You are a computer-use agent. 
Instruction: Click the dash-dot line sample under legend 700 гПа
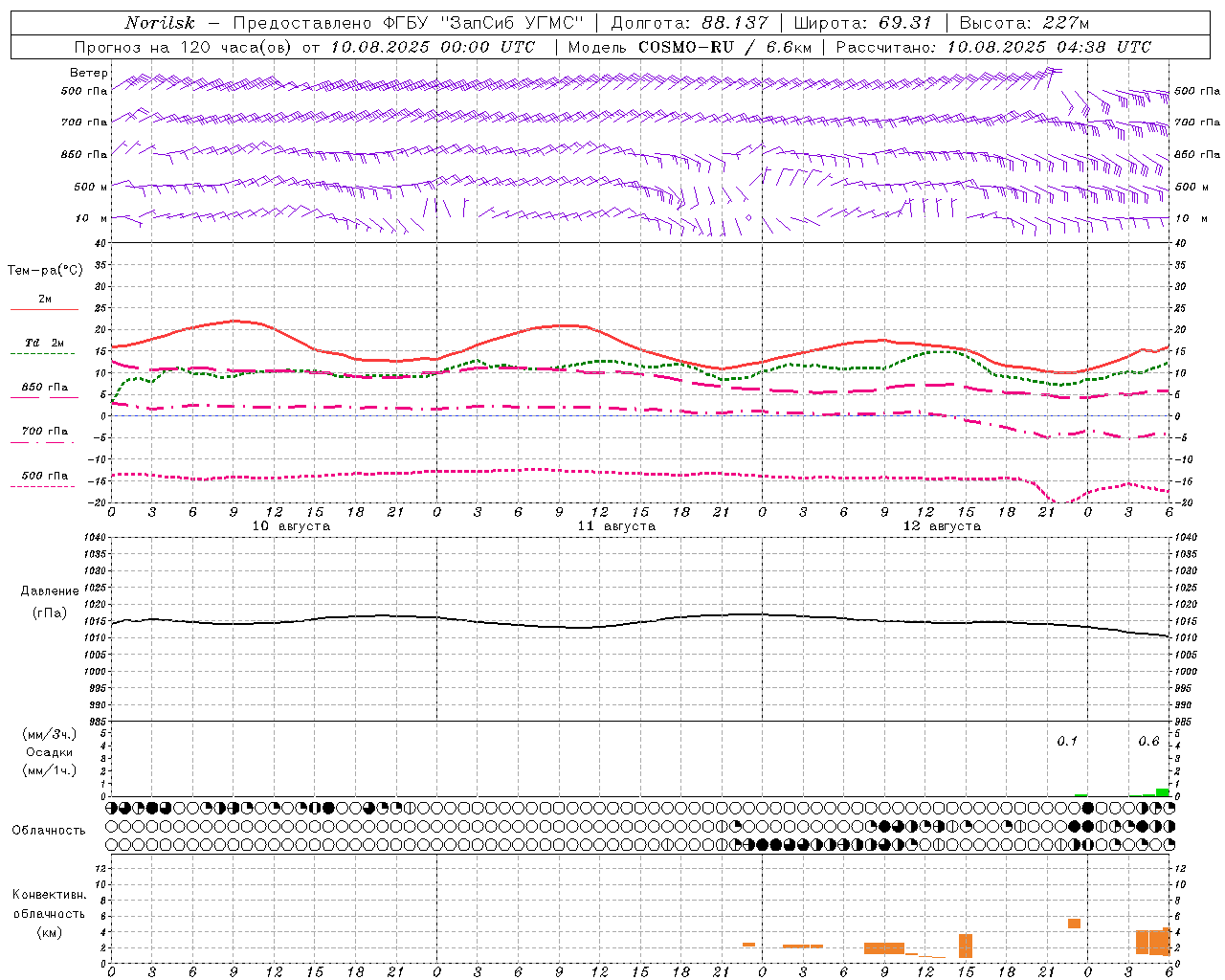43,442
